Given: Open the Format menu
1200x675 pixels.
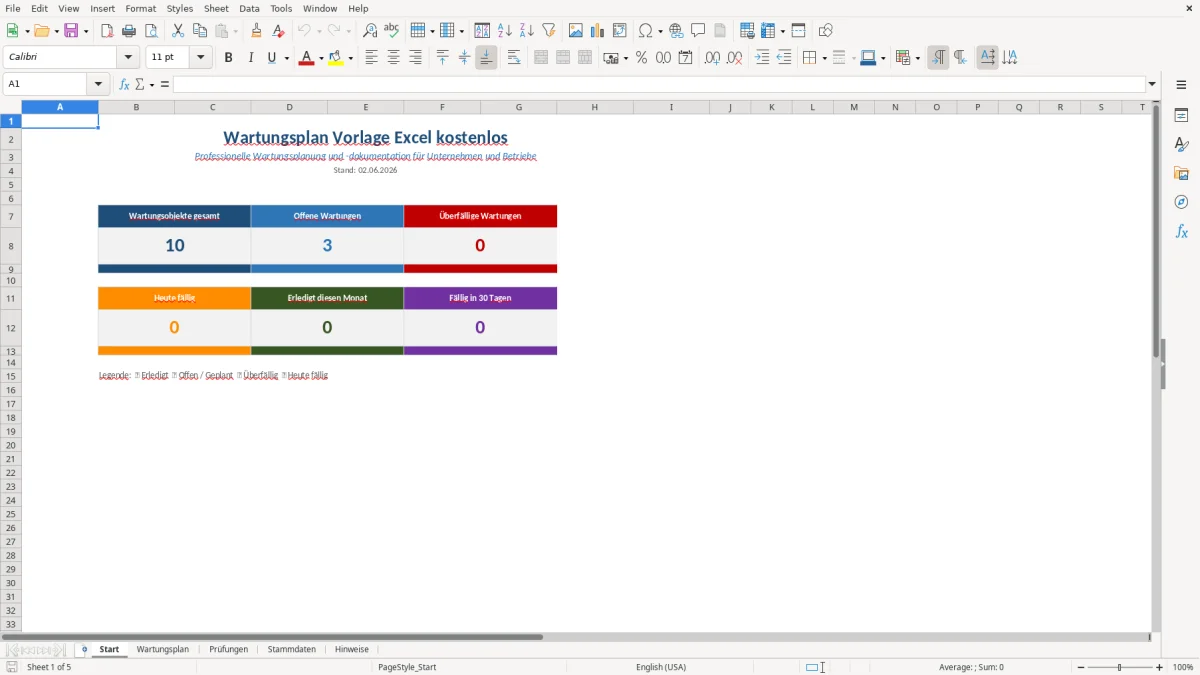Looking at the screenshot, I should pos(141,8).
